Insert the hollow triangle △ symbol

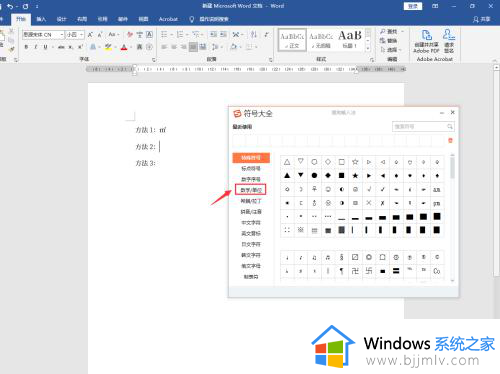point(287,162)
